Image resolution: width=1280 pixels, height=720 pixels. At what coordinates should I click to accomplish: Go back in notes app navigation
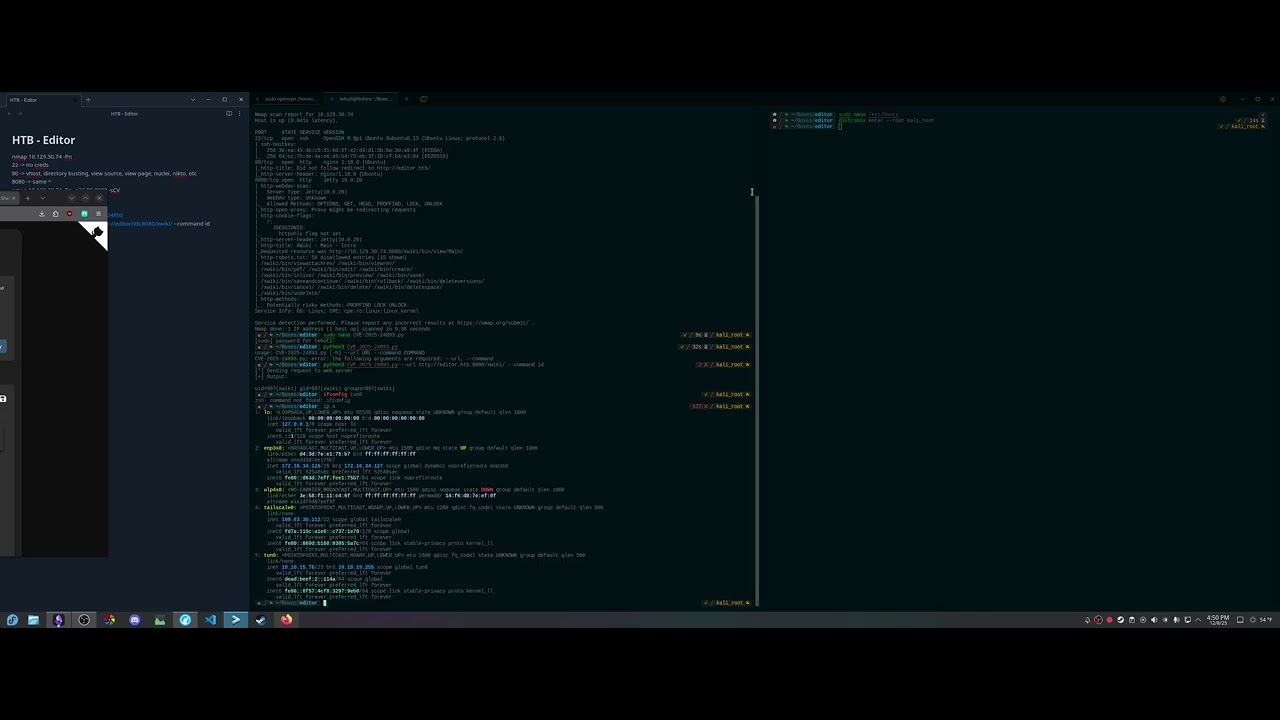click(x=9, y=114)
